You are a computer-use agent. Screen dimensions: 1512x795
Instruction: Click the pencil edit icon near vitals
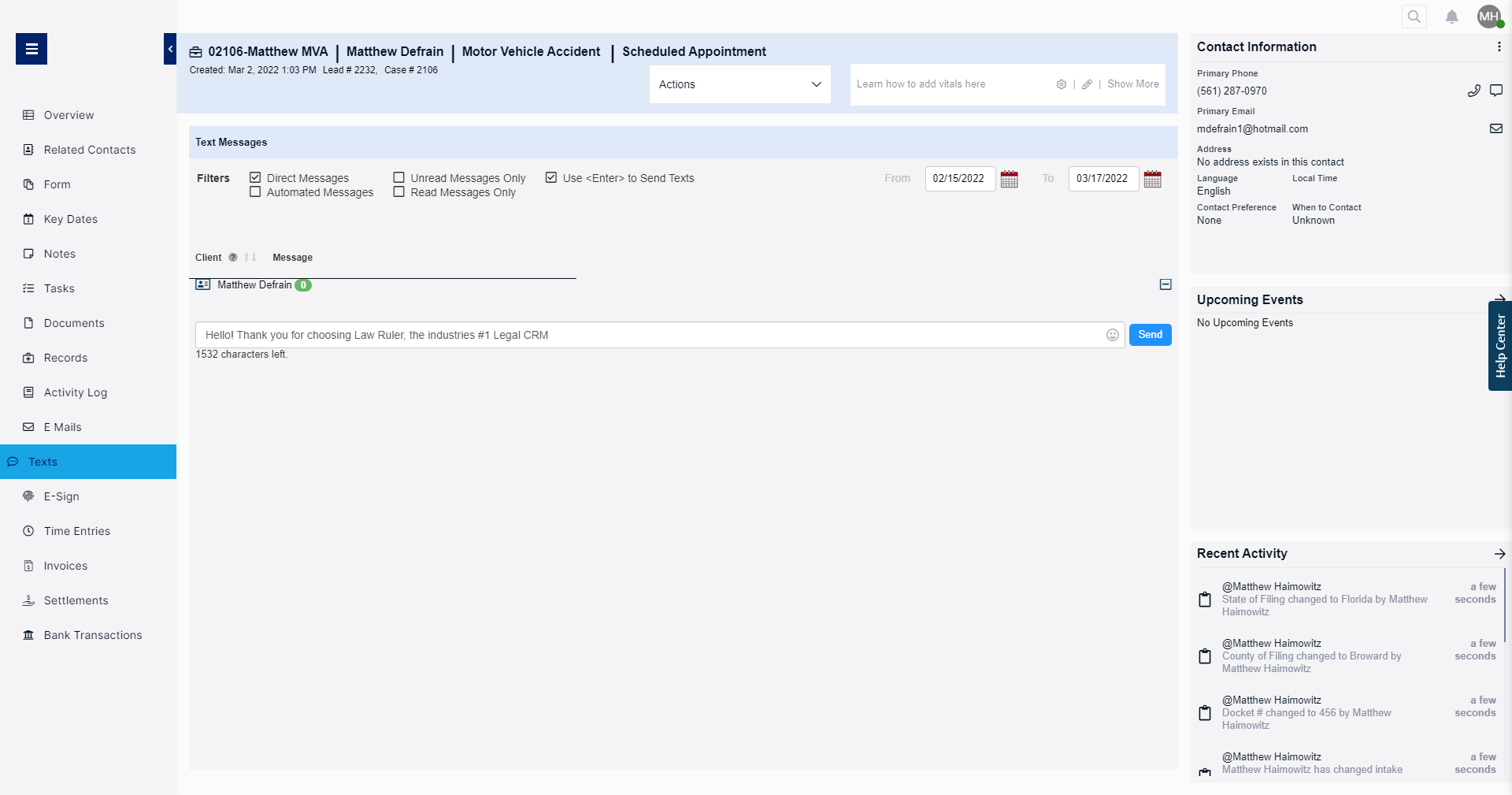point(1088,84)
